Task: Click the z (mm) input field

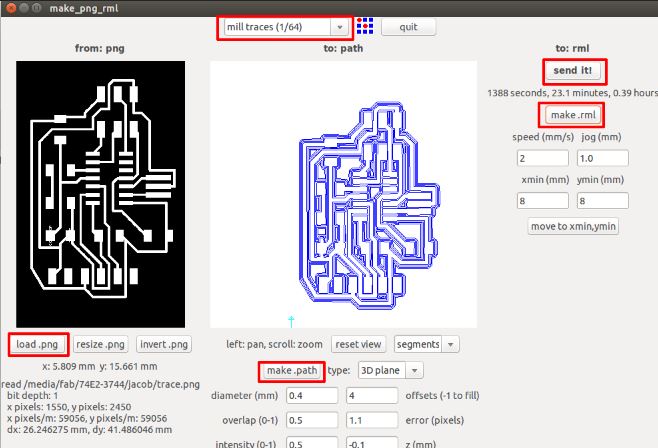Action: [372, 443]
